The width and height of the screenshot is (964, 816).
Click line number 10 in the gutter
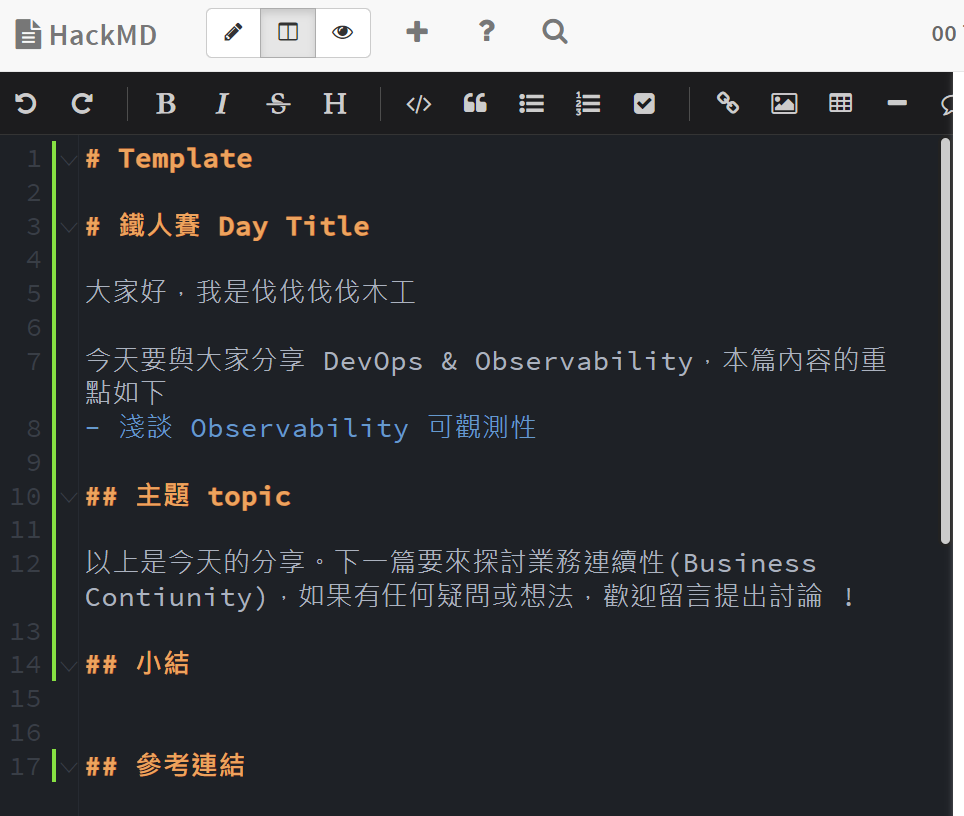coord(25,497)
